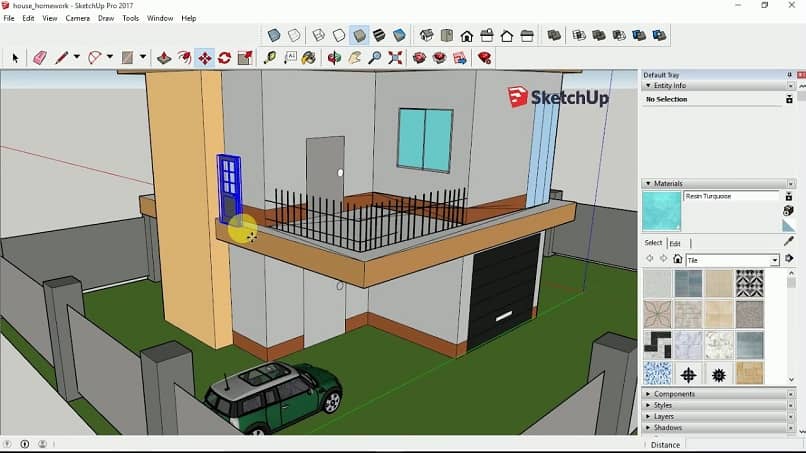Select the Pan hand tool

(355, 58)
